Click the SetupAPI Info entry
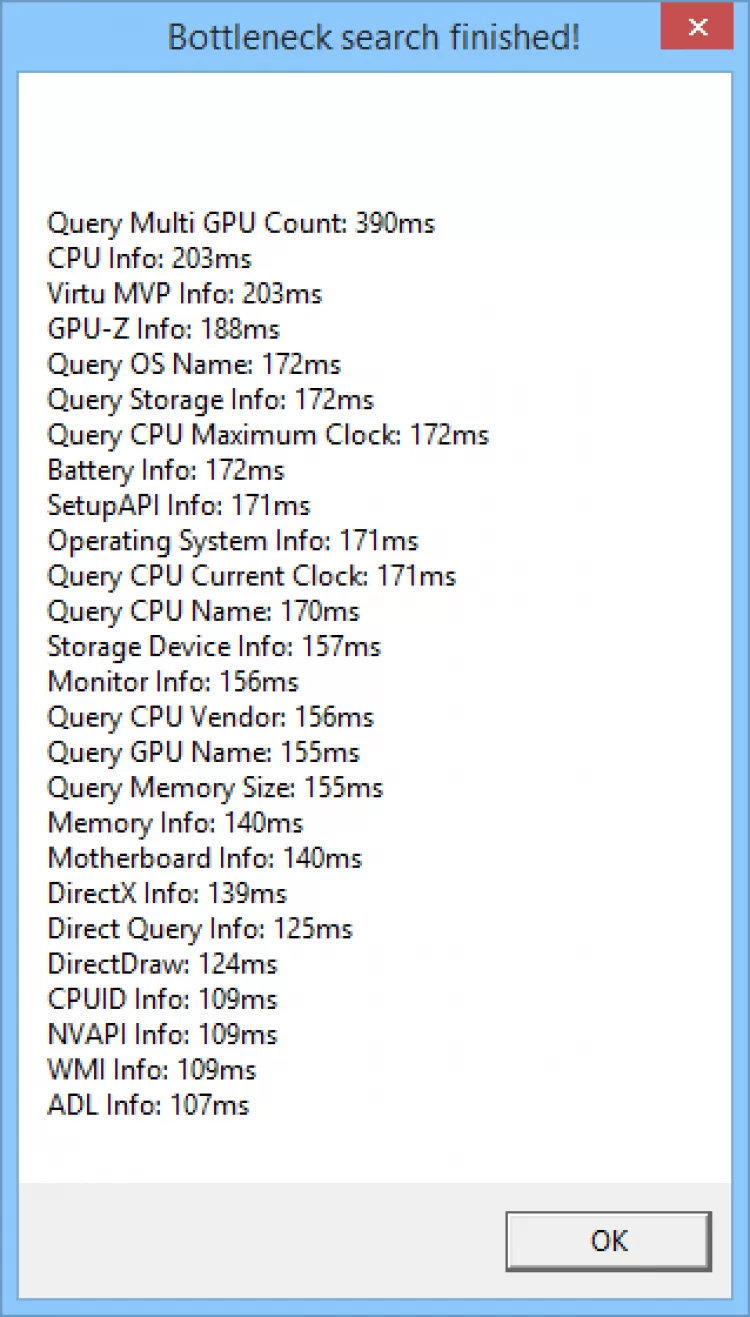Screen dimensions: 750x1317 pos(179,506)
